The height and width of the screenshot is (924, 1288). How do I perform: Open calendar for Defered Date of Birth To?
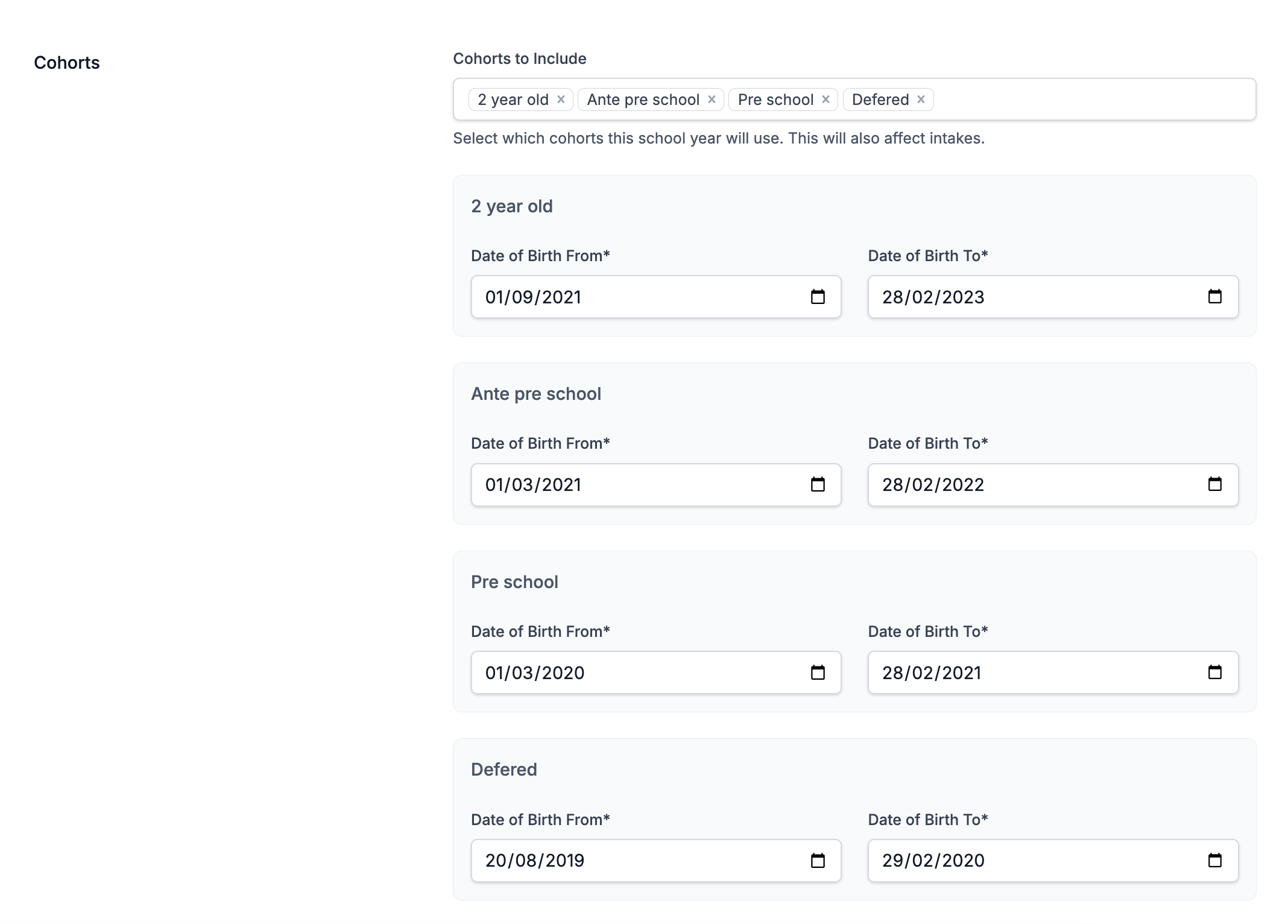point(1214,861)
